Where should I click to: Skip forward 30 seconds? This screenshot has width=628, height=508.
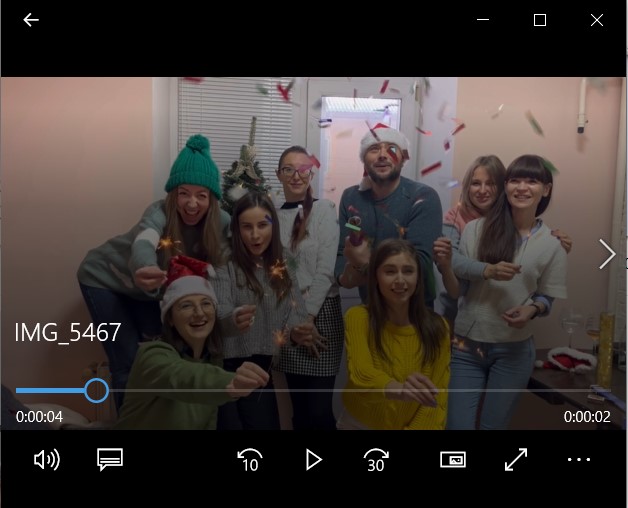(376, 460)
